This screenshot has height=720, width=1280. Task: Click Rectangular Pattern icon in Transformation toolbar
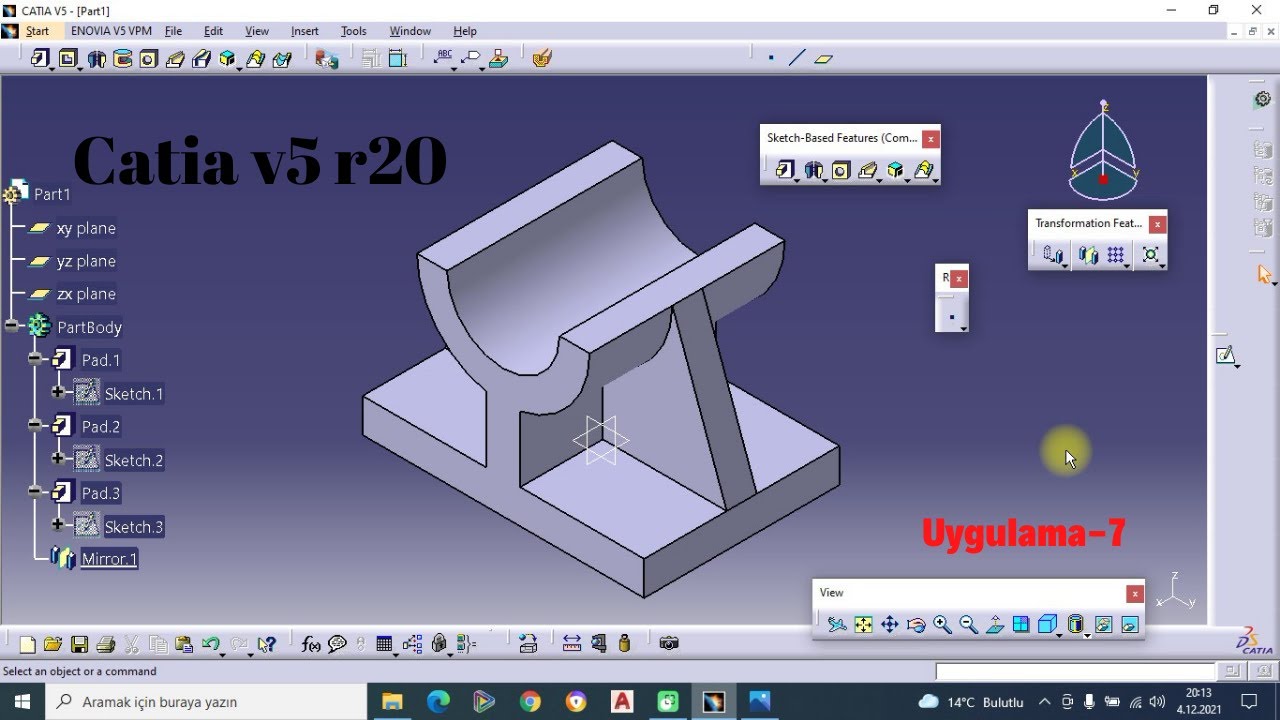1116,255
